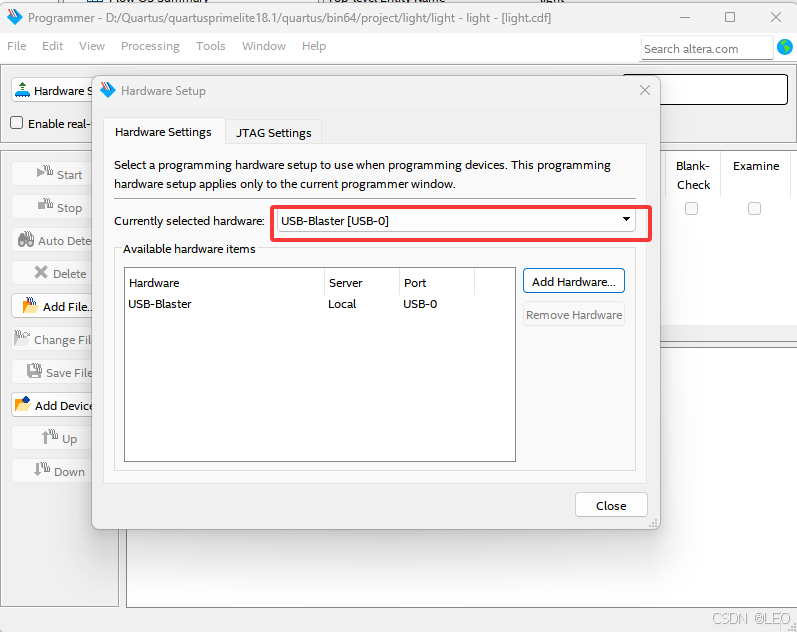Screen dimensions: 797x632
Task: Toggle the Enable real-time checkbox
Action: click(17, 123)
